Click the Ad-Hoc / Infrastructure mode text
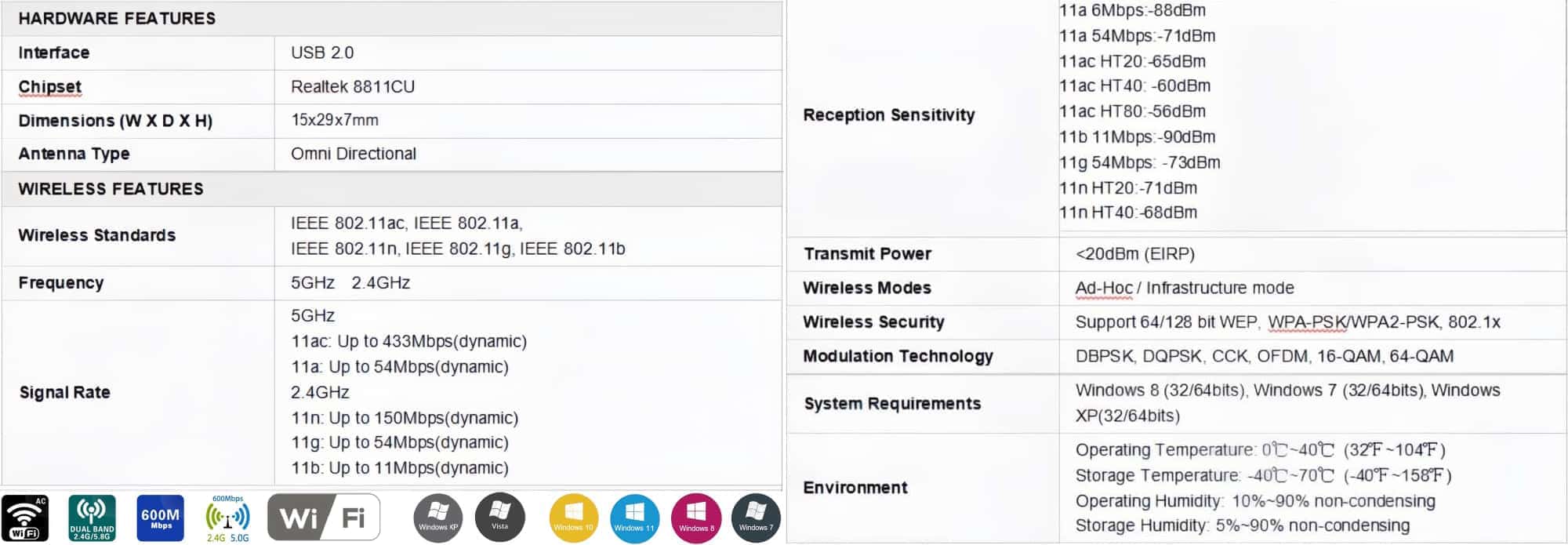The height and width of the screenshot is (545, 1568). [1185, 288]
